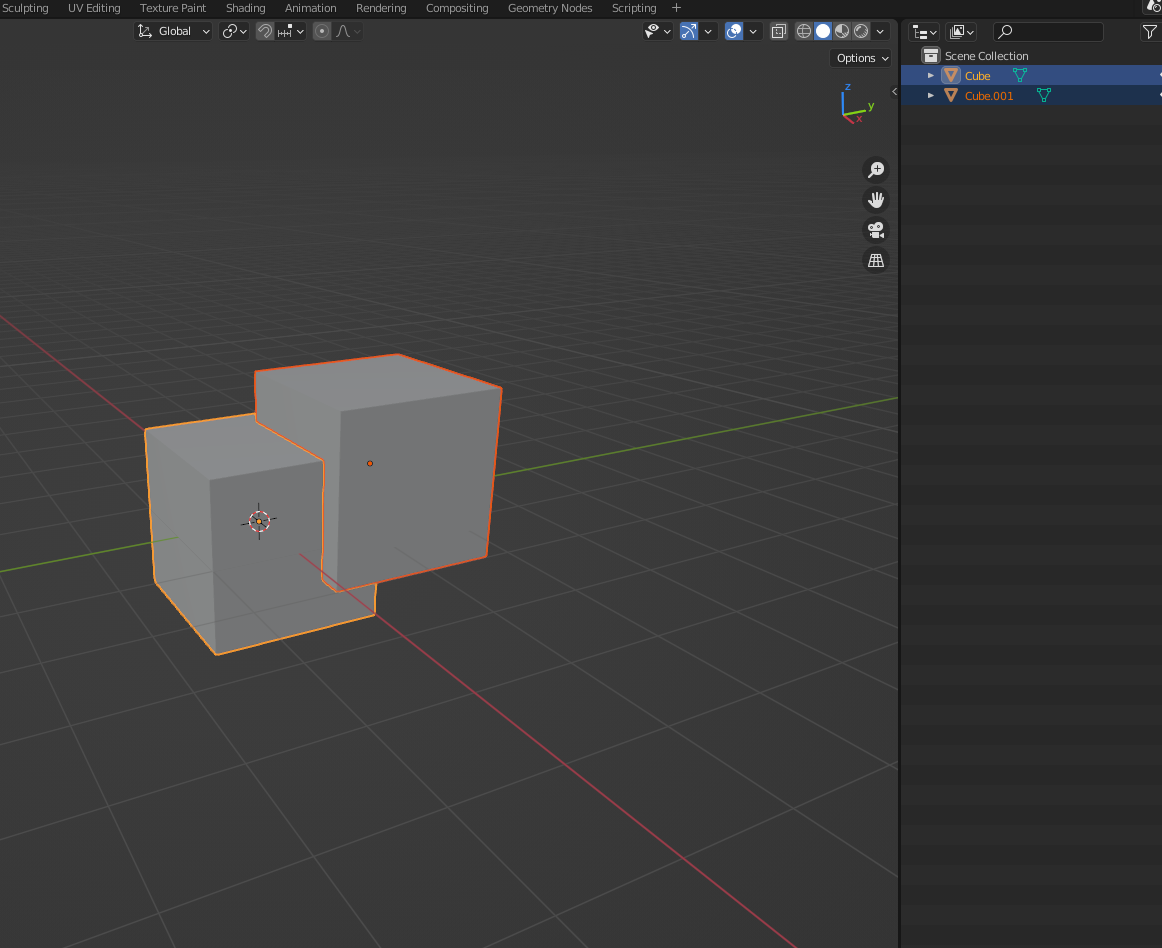The height and width of the screenshot is (948, 1162).
Task: Expand the Cube.001 tree entry
Action: coord(931,96)
